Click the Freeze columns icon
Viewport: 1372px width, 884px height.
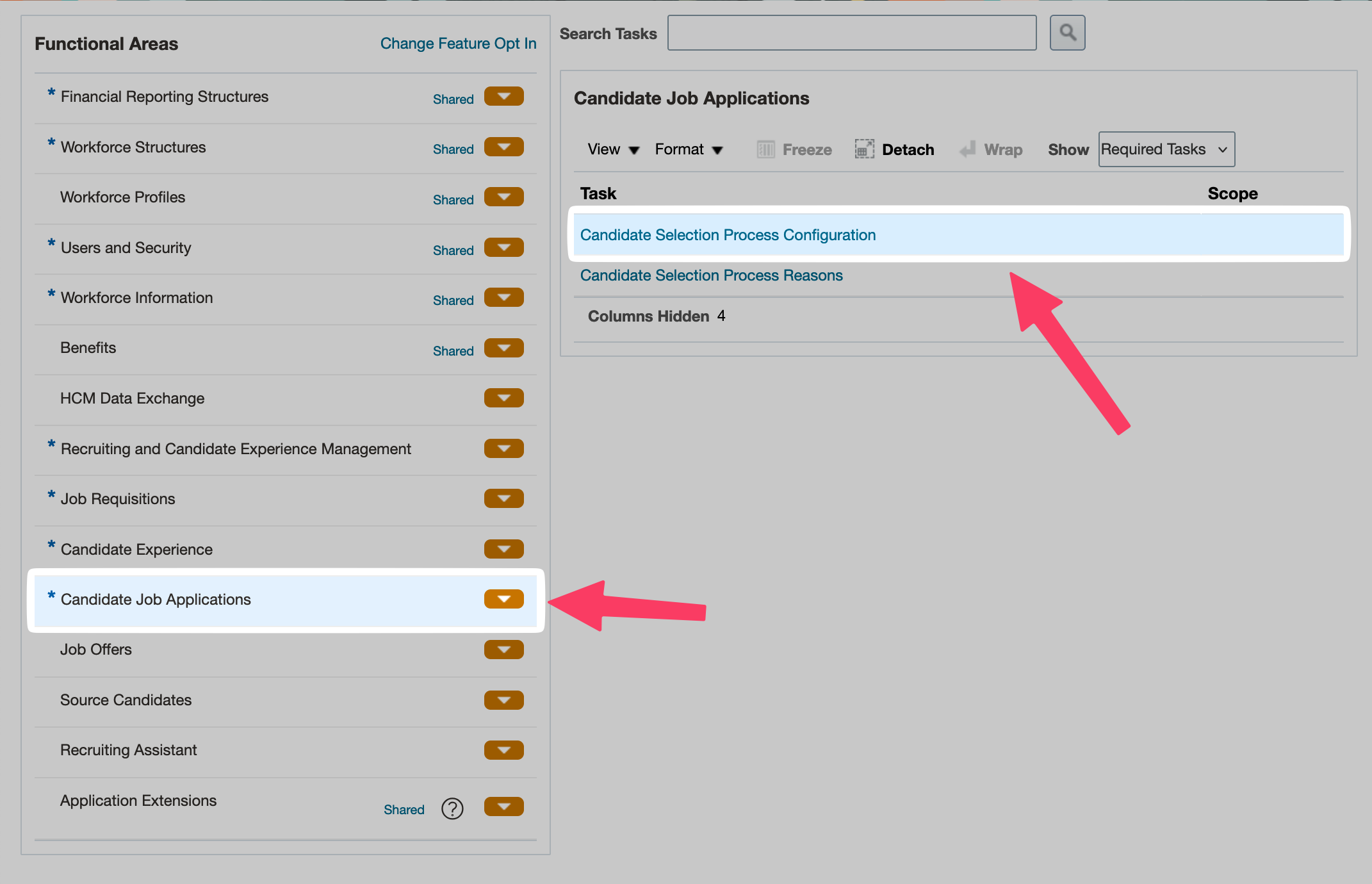click(x=765, y=149)
